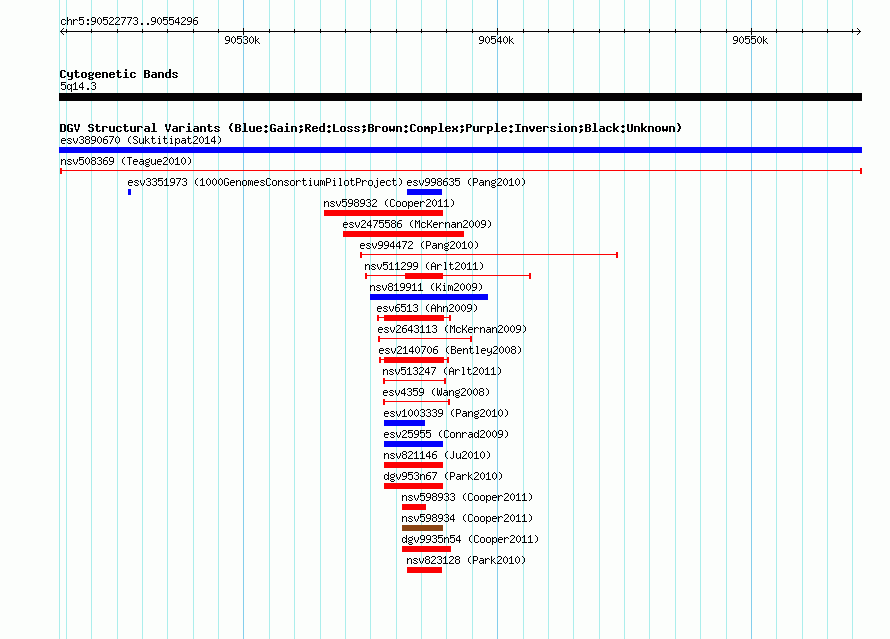Select the red esv2140706 loss bar
Screen dimensions: 890x639
[414, 360]
